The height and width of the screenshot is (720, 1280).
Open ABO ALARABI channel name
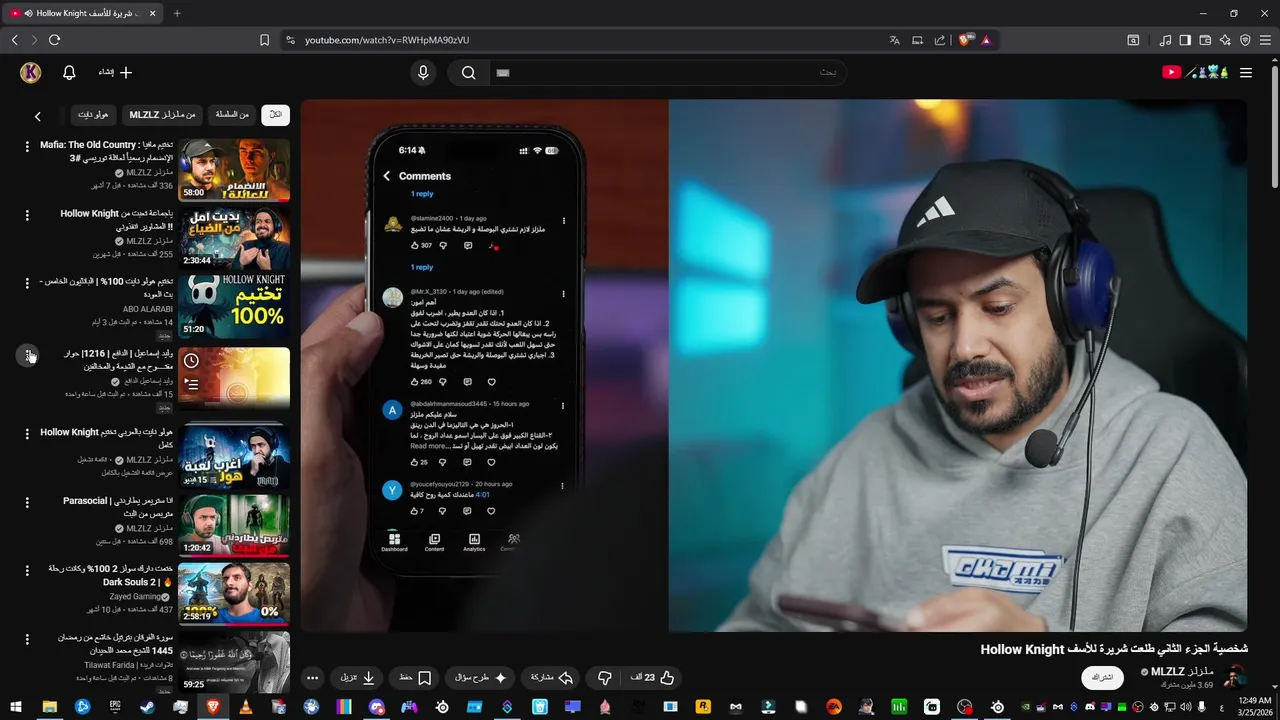148,309
